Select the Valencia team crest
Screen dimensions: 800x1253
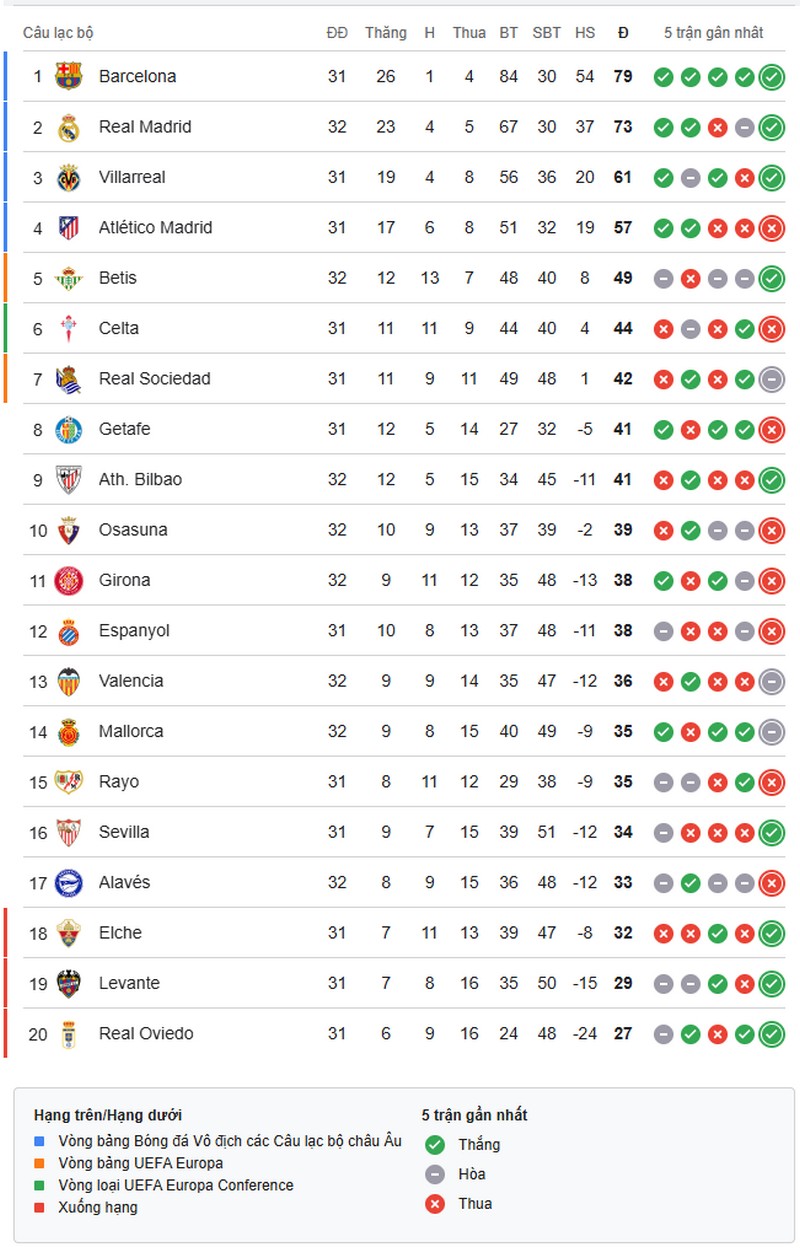[68, 681]
